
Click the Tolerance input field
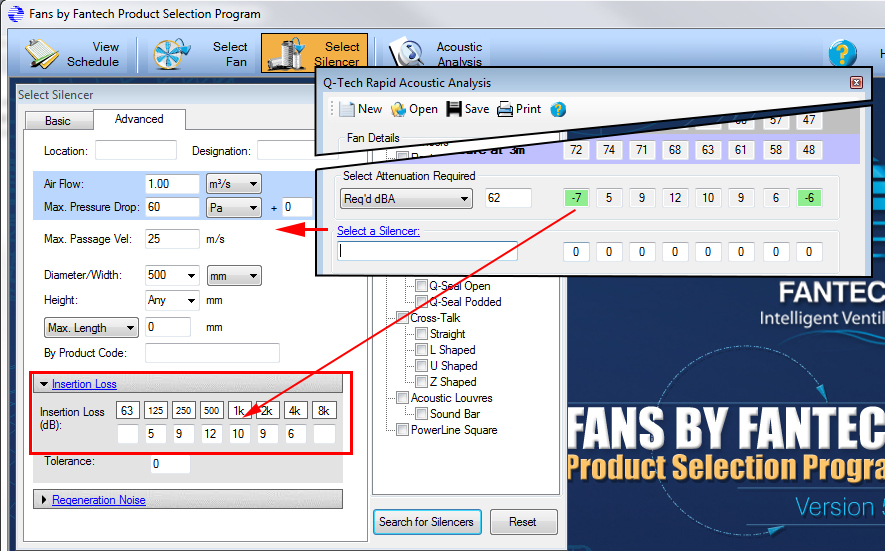tap(170, 464)
